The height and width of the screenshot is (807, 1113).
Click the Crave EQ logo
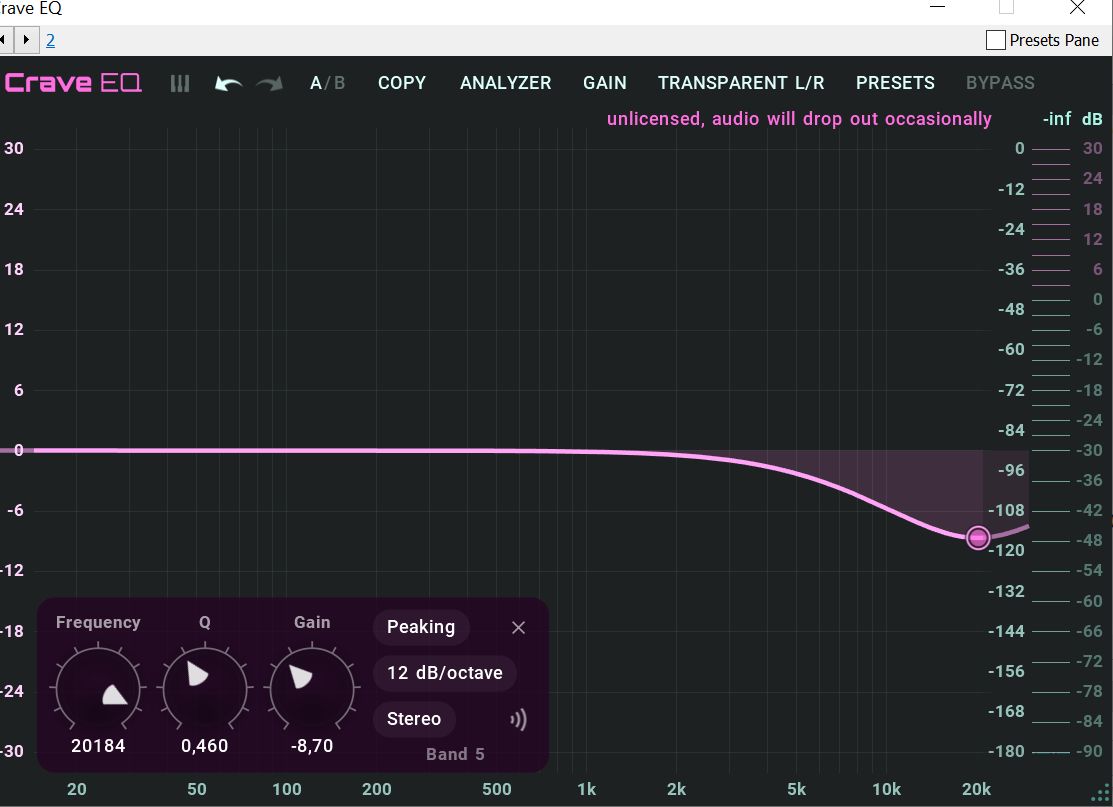(x=73, y=83)
